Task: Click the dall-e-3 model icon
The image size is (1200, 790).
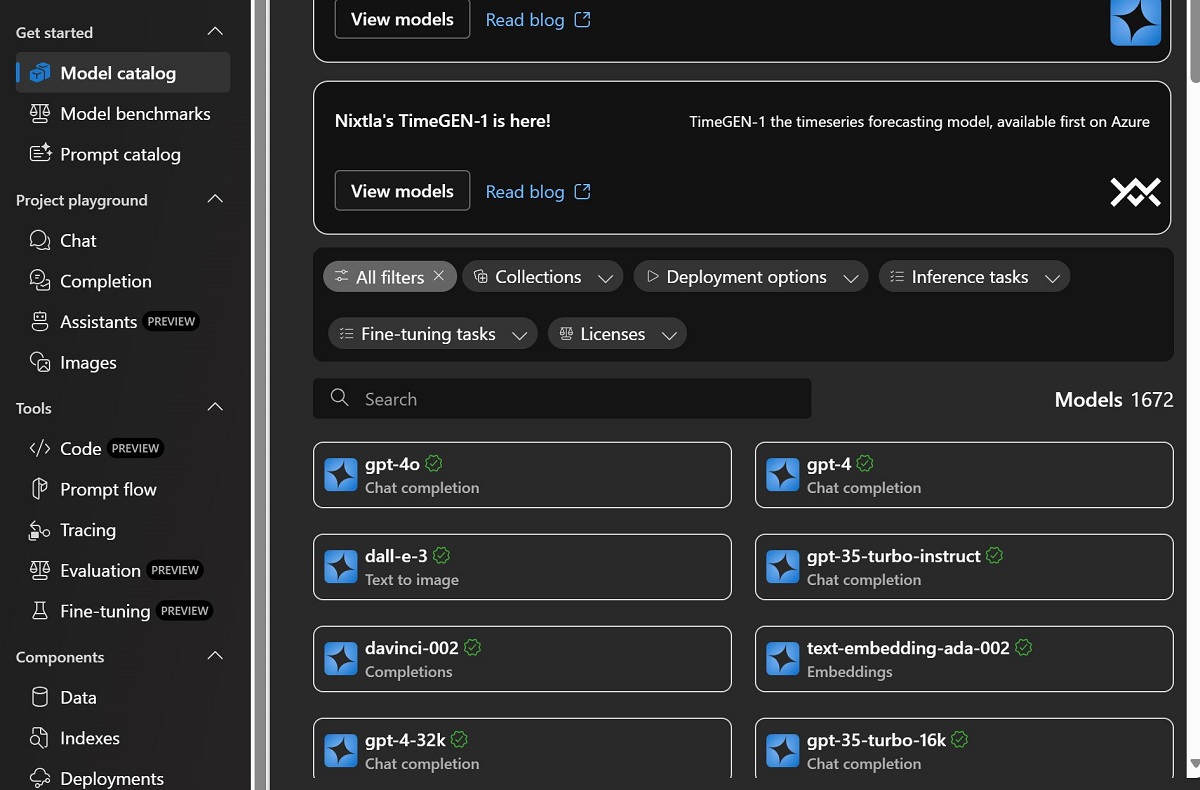Action: pos(341,567)
